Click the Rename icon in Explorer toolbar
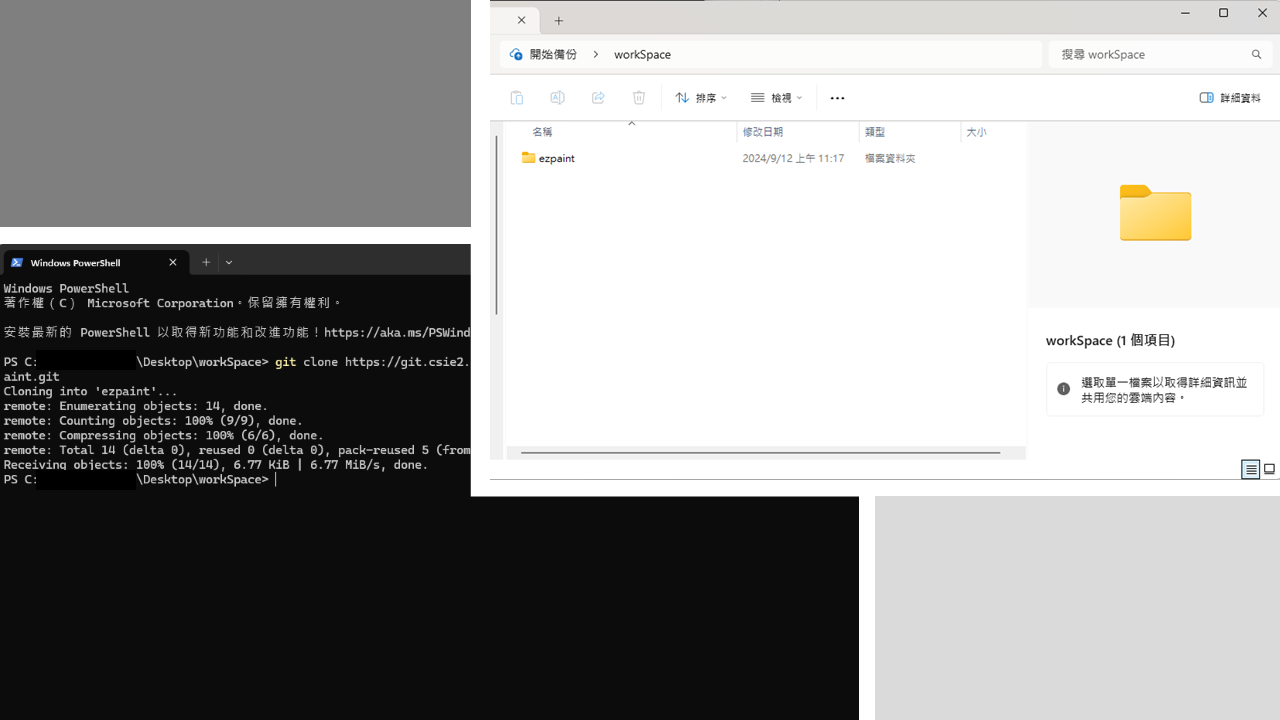1280x720 pixels. tap(557, 98)
